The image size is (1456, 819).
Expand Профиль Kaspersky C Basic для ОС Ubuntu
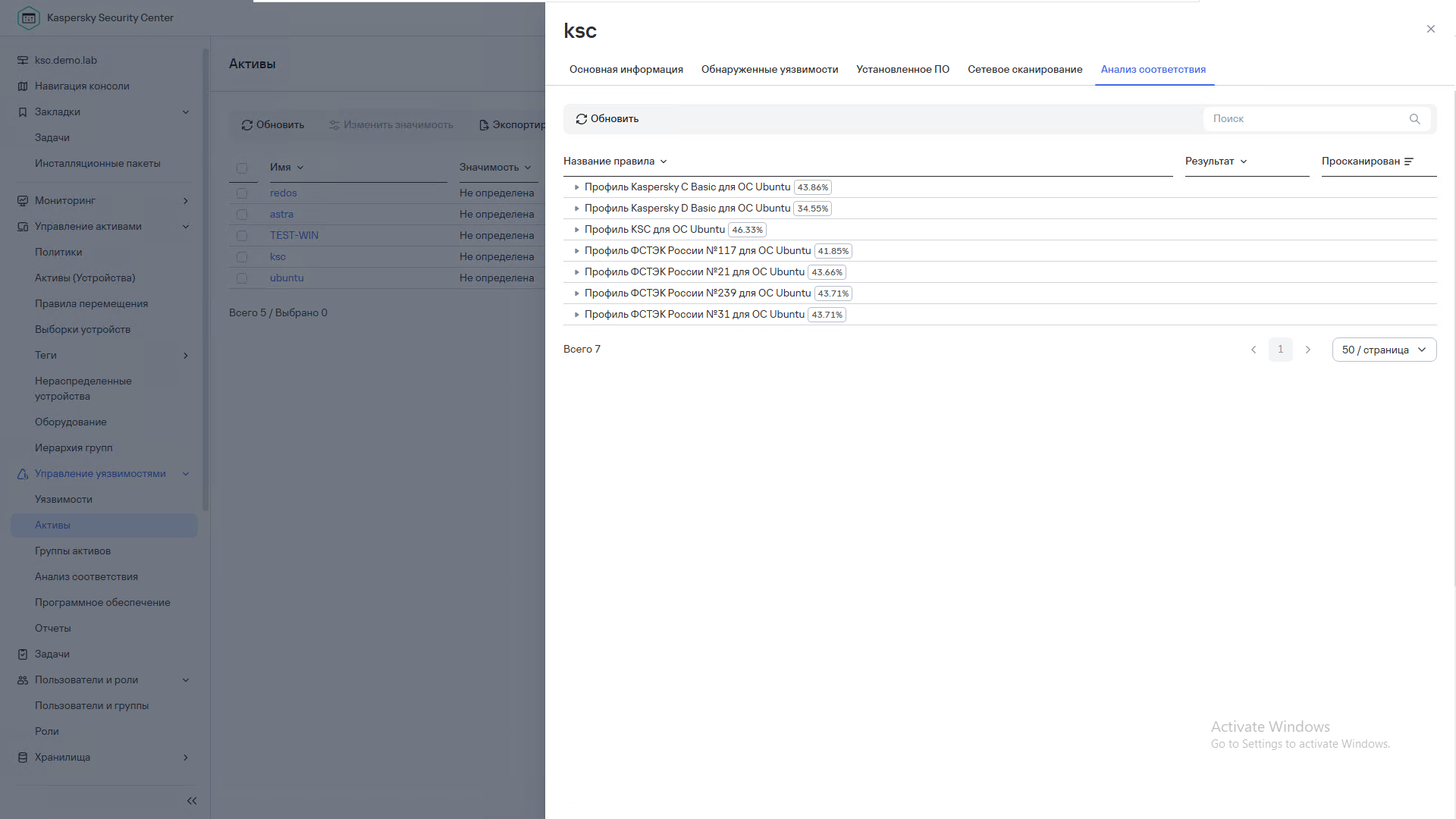pos(576,187)
